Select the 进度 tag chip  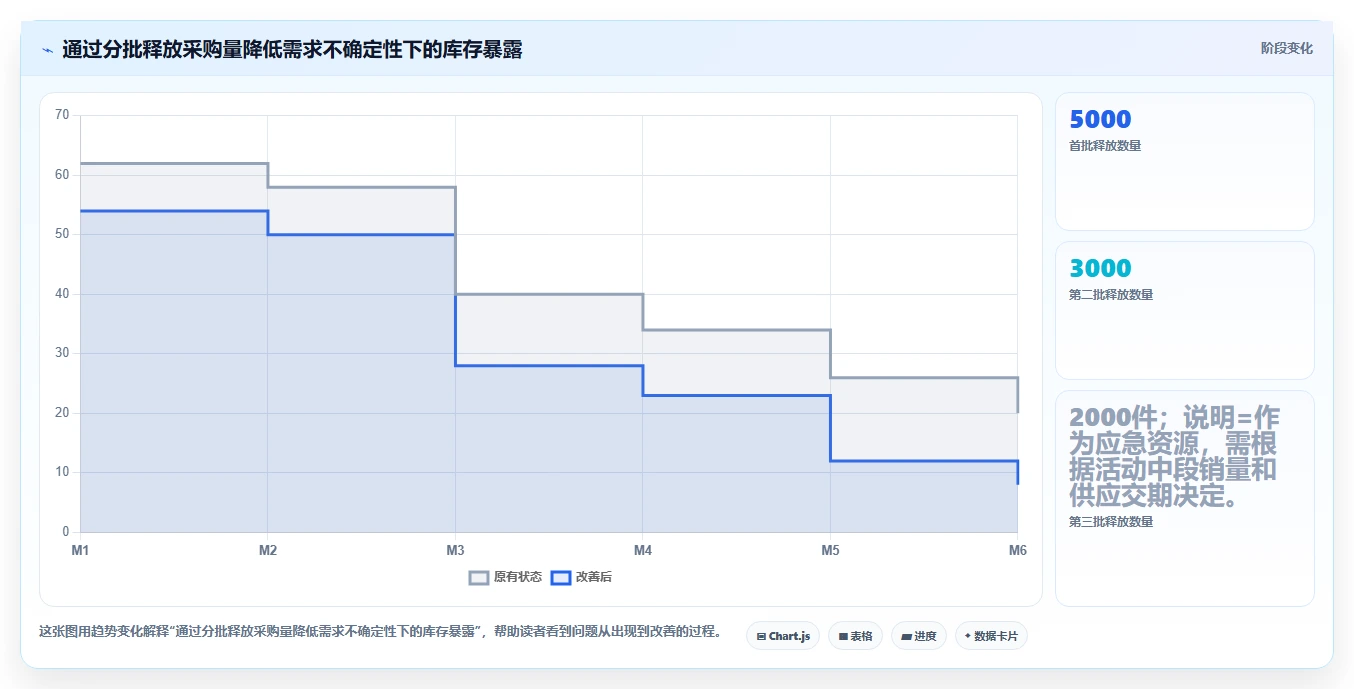click(919, 636)
